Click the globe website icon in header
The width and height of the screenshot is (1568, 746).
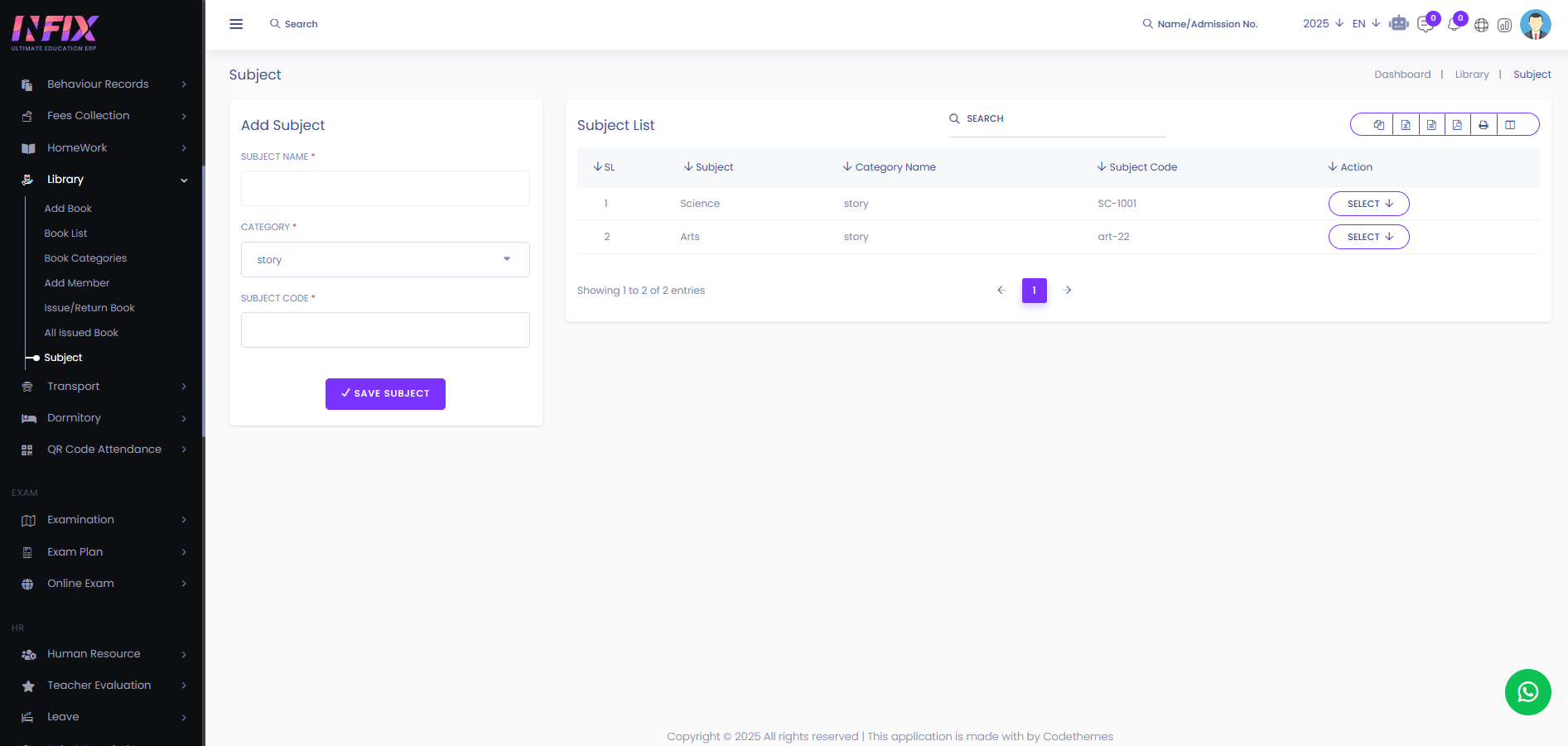(x=1482, y=25)
